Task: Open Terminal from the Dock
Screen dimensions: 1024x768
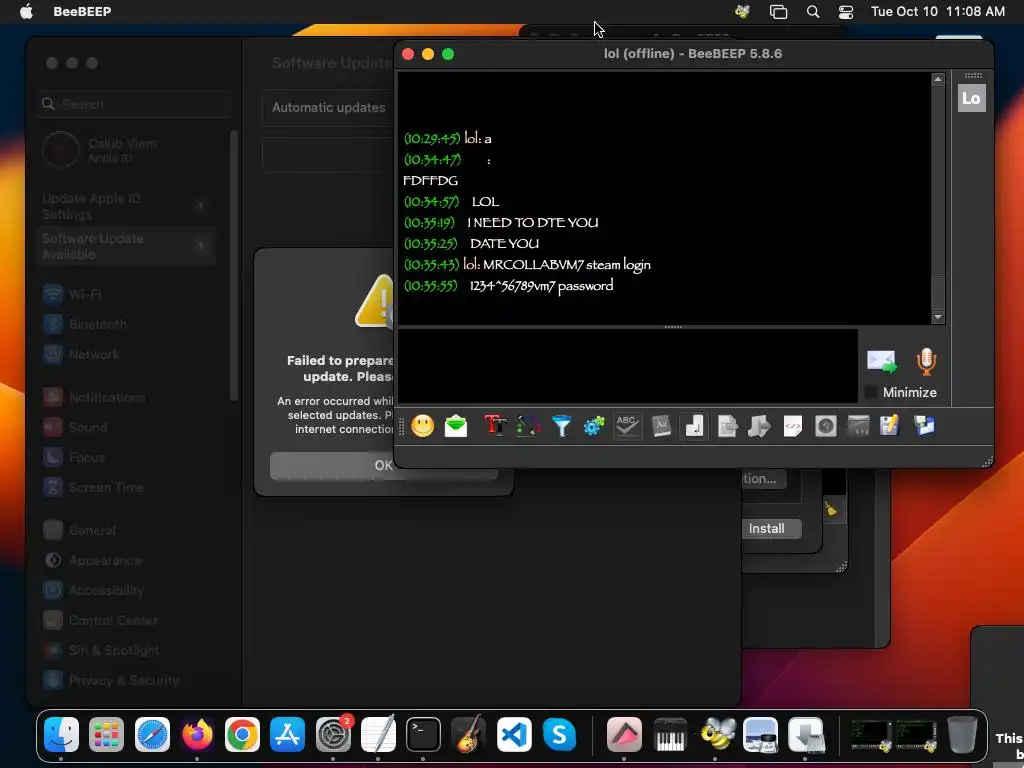Action: [423, 735]
